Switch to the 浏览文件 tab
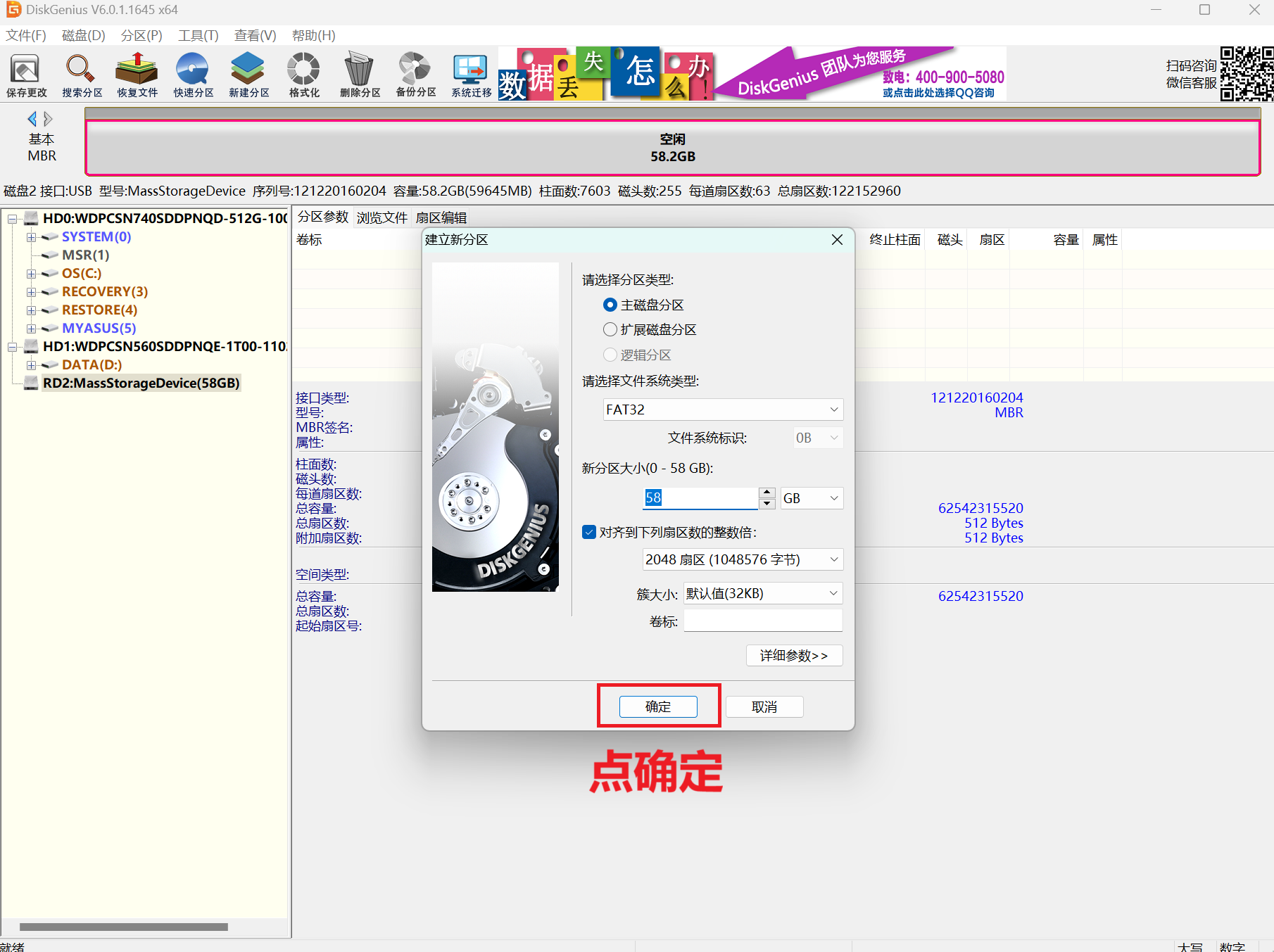This screenshot has width=1274, height=952. click(382, 217)
